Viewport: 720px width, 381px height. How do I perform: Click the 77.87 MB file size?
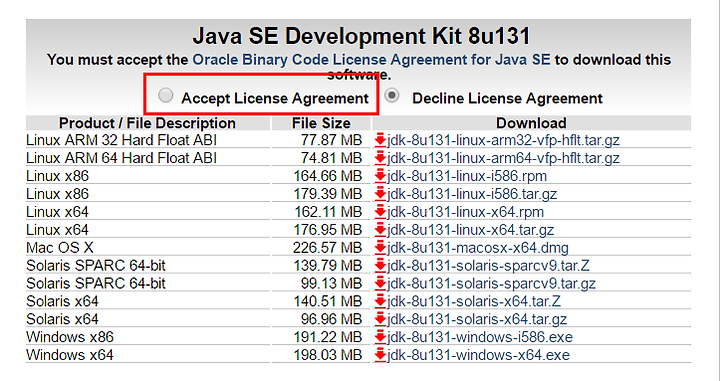pyautogui.click(x=332, y=140)
